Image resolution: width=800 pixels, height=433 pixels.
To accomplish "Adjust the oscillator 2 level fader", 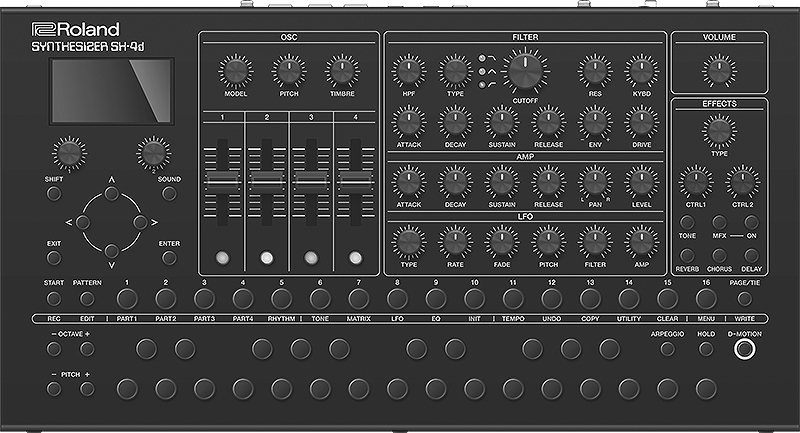I will click(266, 181).
